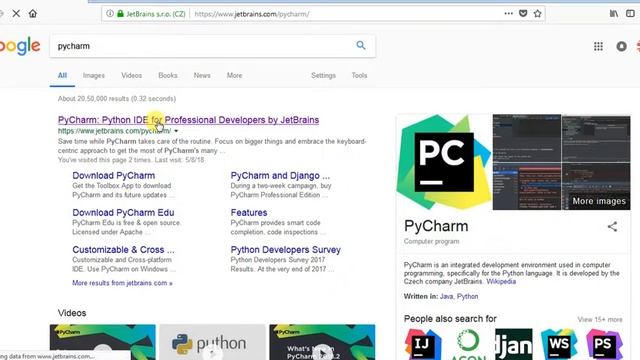Open search Tools menu
The width and height of the screenshot is (640, 360).
(359, 76)
